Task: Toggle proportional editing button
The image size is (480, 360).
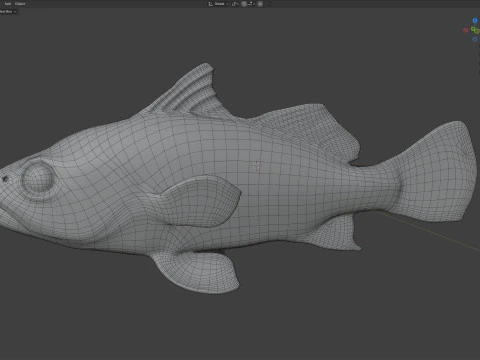Action: click(260, 4)
